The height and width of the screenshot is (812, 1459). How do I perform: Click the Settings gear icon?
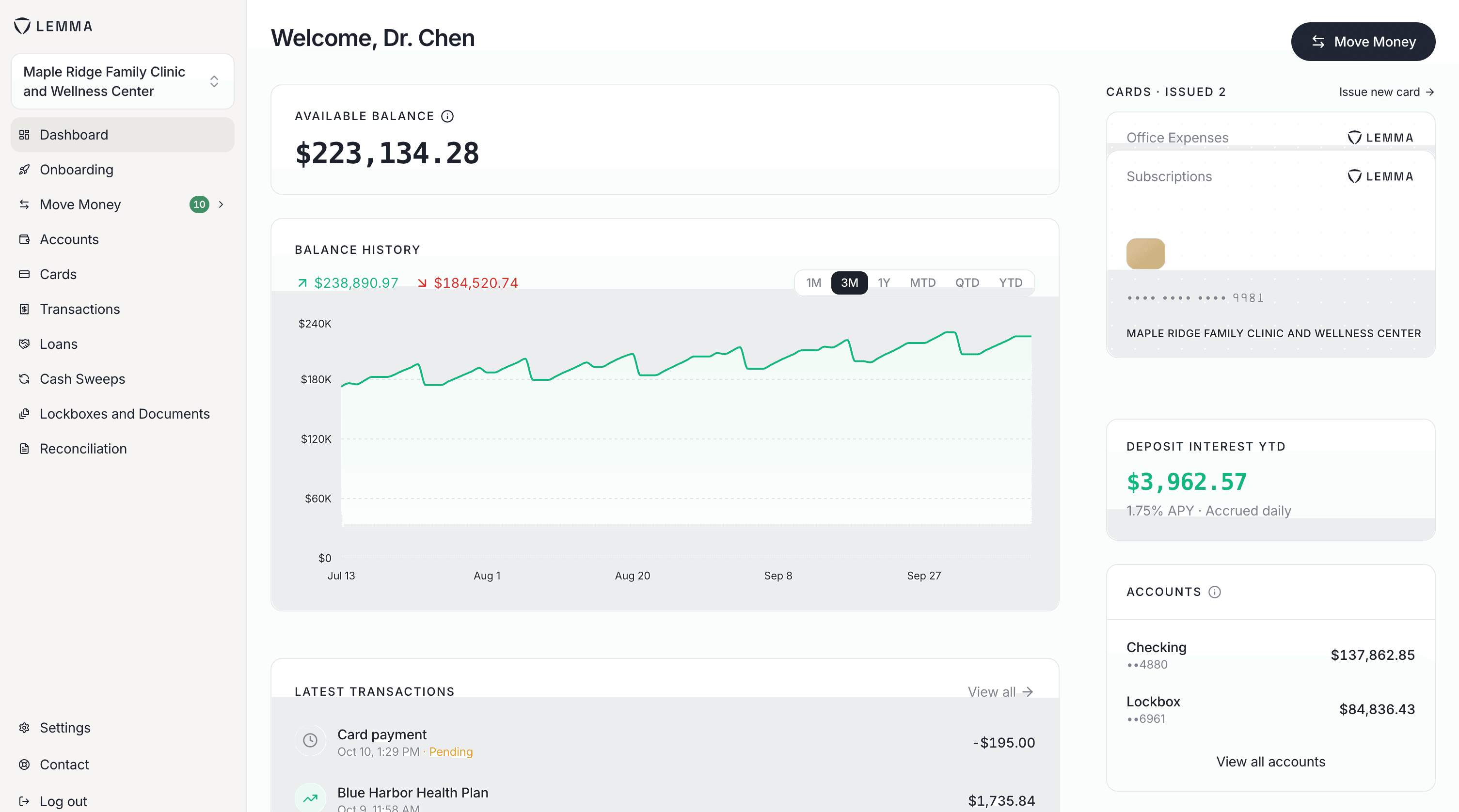[x=24, y=728]
